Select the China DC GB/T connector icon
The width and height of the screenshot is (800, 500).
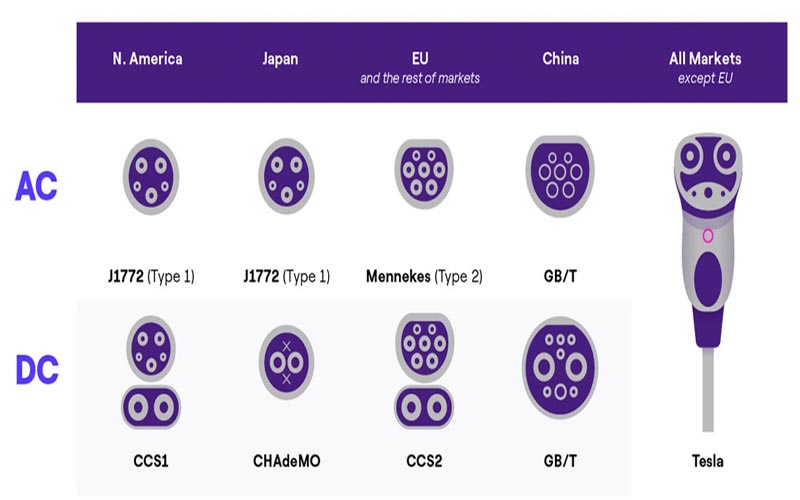(560, 367)
